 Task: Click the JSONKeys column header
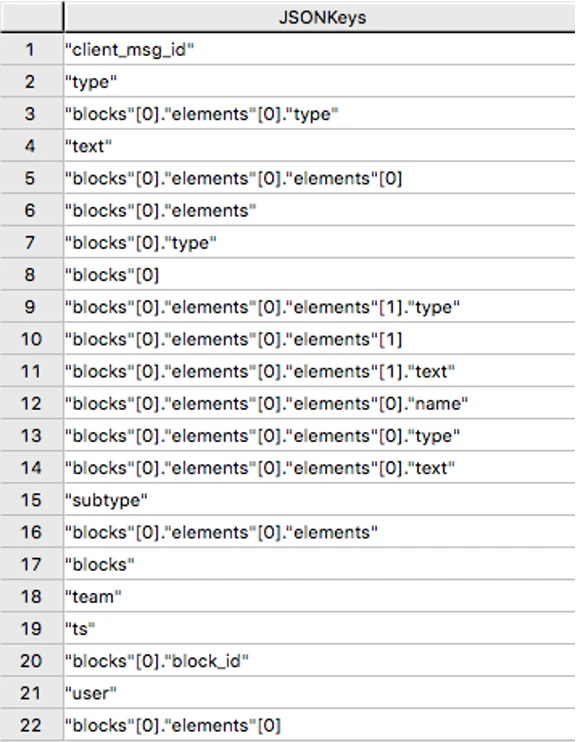320,17
